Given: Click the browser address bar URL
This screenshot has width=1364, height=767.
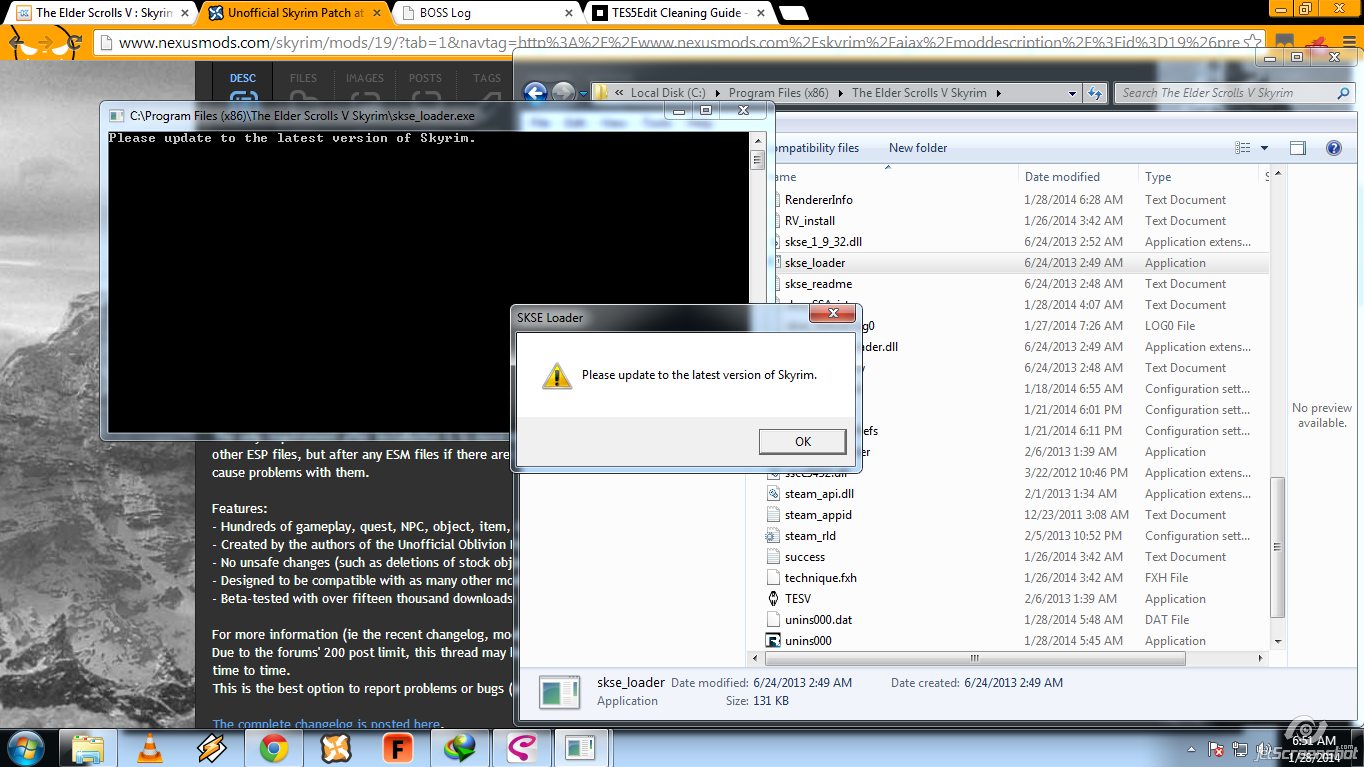Looking at the screenshot, I should [680, 43].
